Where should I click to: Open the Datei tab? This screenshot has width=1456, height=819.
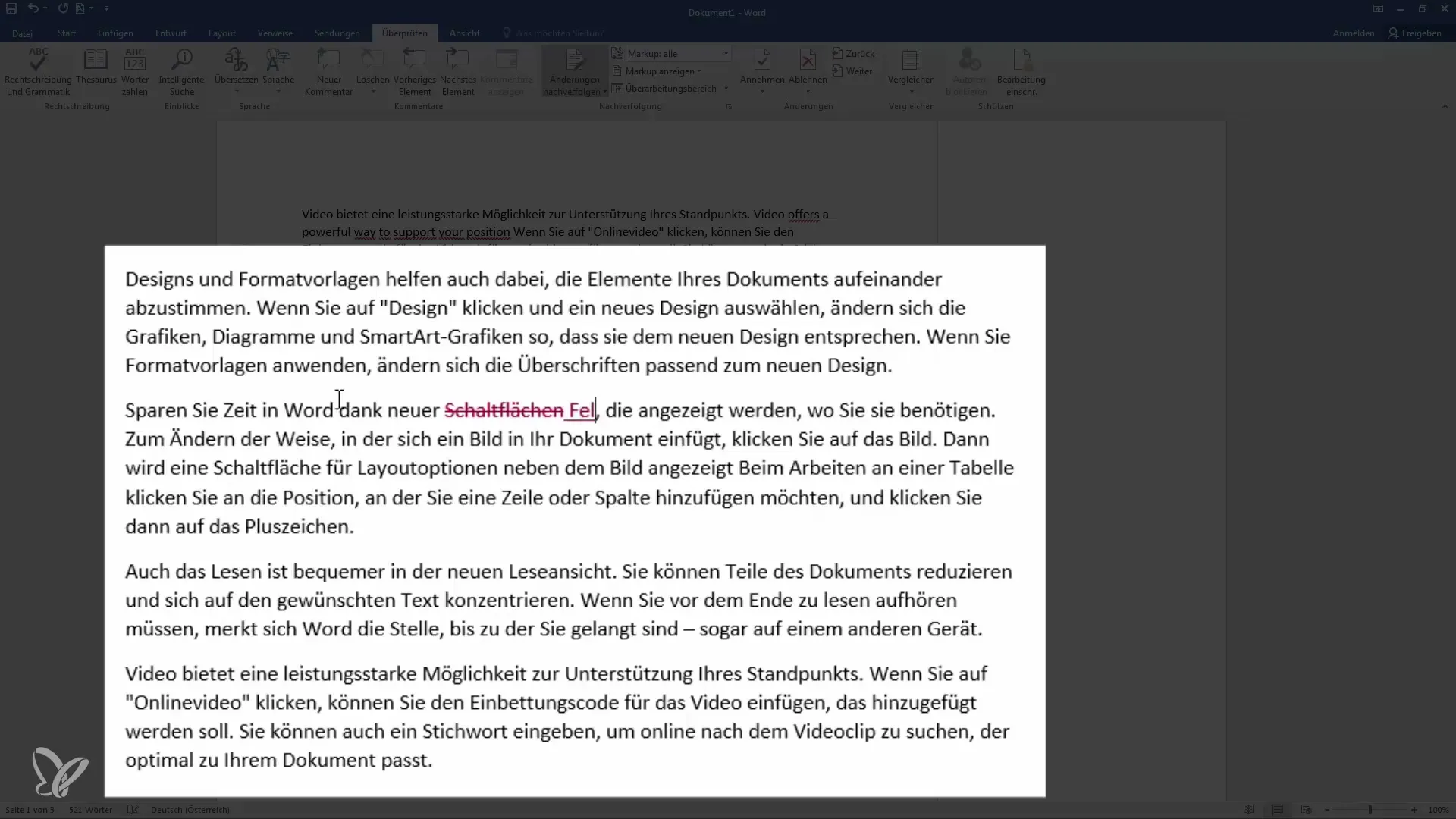tap(22, 33)
